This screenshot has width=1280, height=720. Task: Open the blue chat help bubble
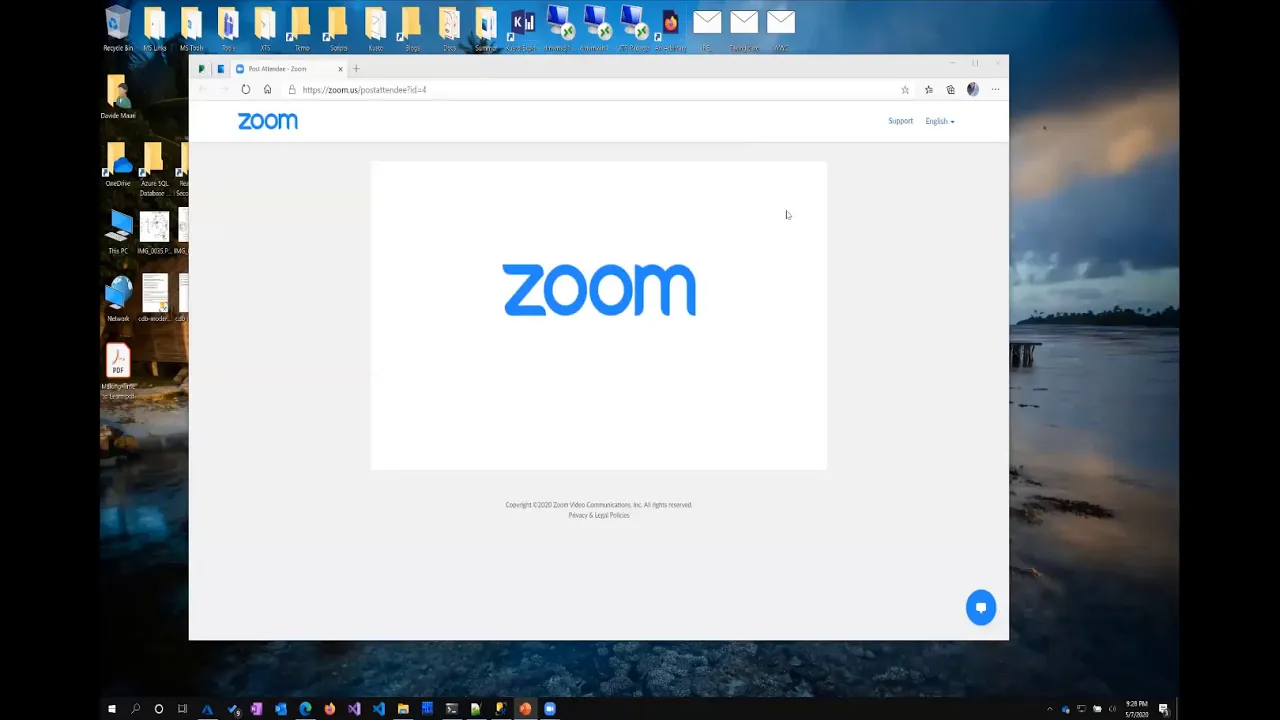pos(981,608)
